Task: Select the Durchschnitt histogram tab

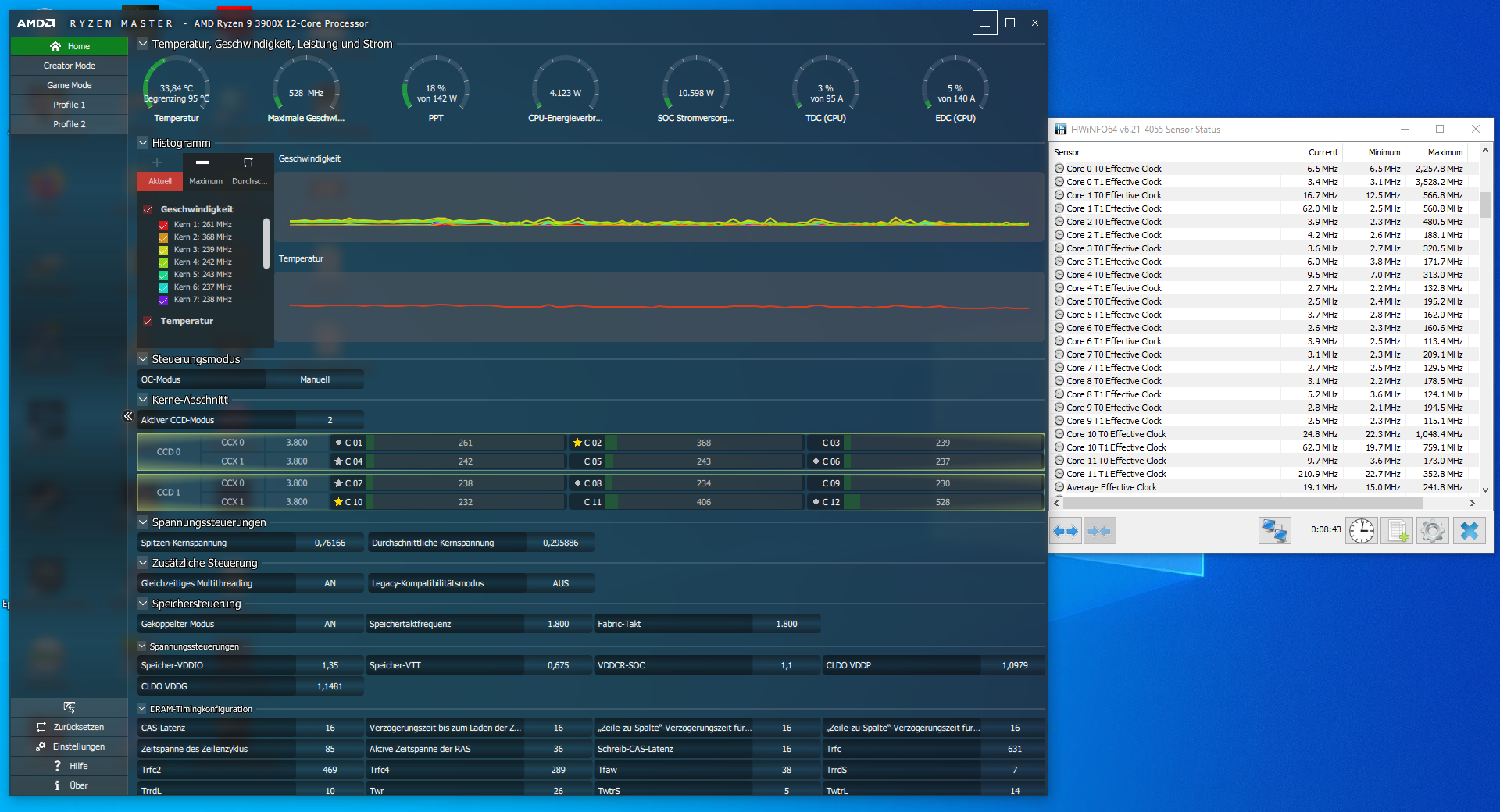Action: pos(250,181)
